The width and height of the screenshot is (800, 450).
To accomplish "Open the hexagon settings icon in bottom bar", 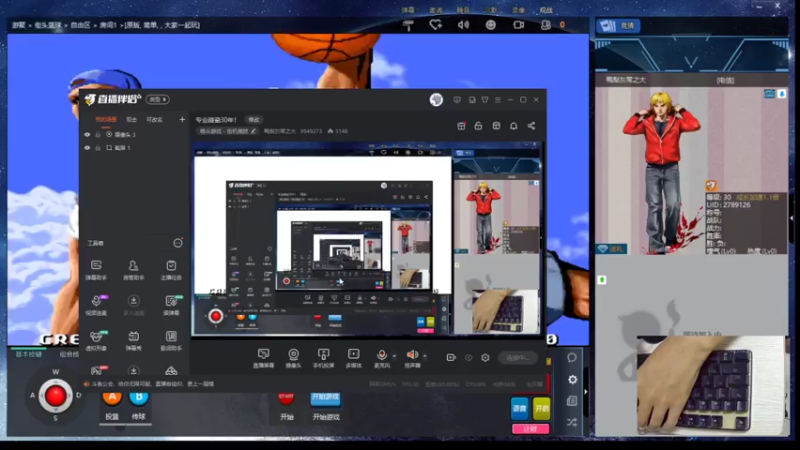I will [x=485, y=358].
